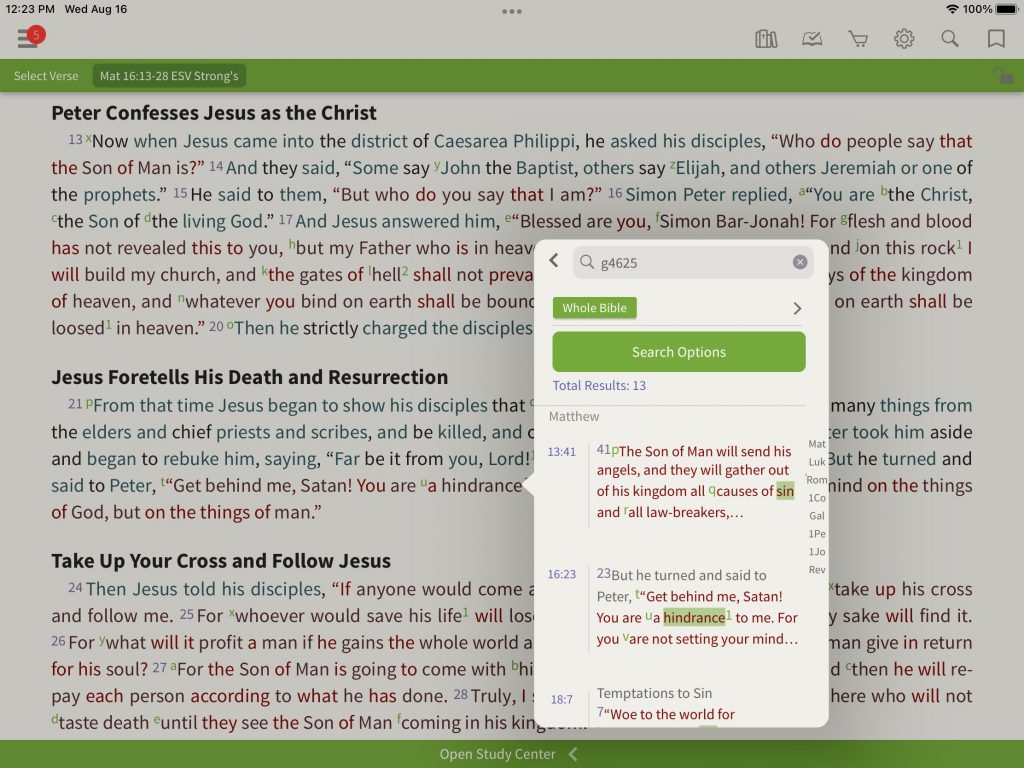Open Study Center panel

508,754
